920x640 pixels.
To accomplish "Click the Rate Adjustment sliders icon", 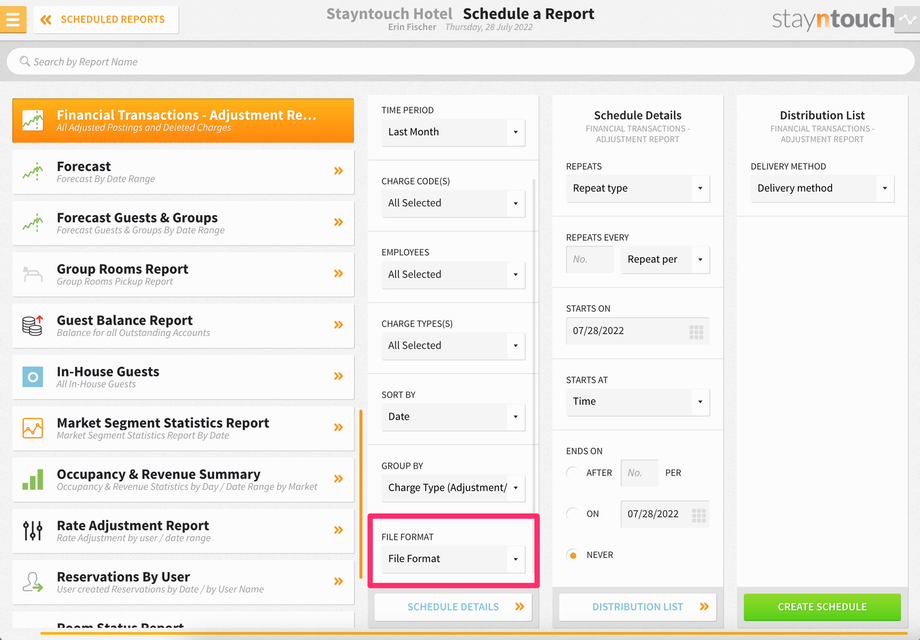I will click(33, 530).
